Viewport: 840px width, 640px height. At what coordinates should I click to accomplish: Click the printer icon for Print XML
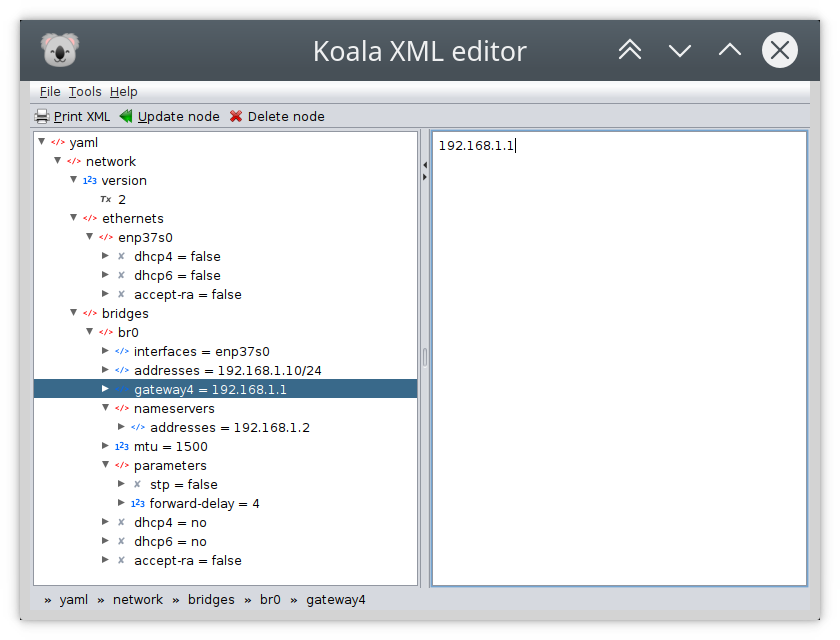click(42, 116)
